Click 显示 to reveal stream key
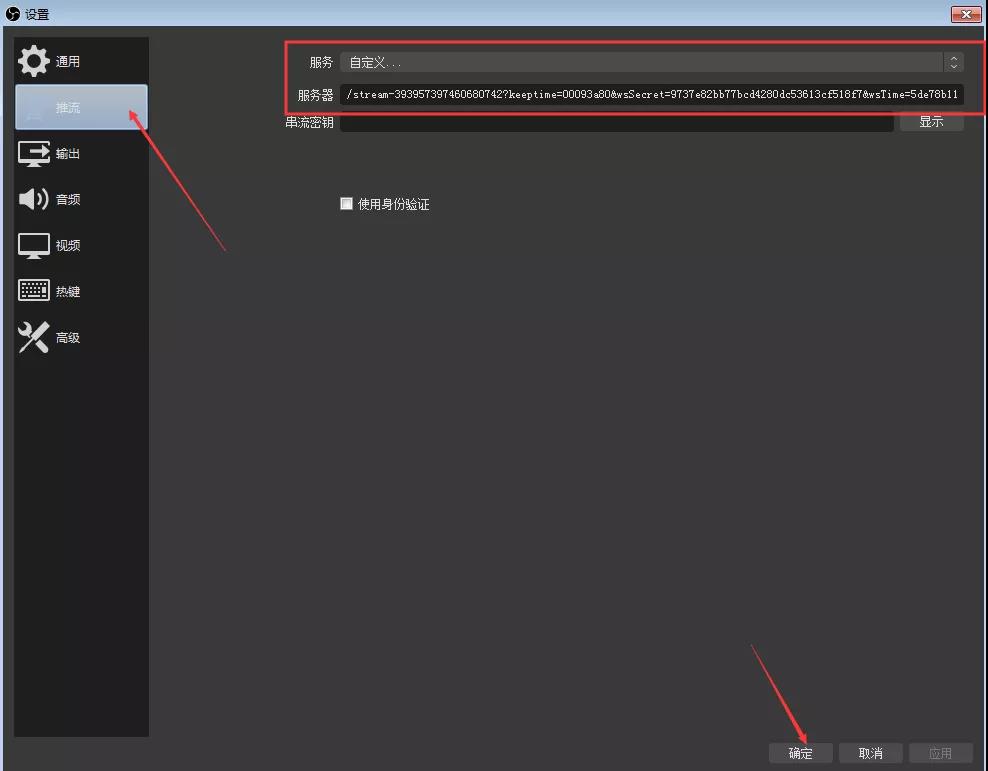This screenshot has width=988, height=771. tap(931, 122)
